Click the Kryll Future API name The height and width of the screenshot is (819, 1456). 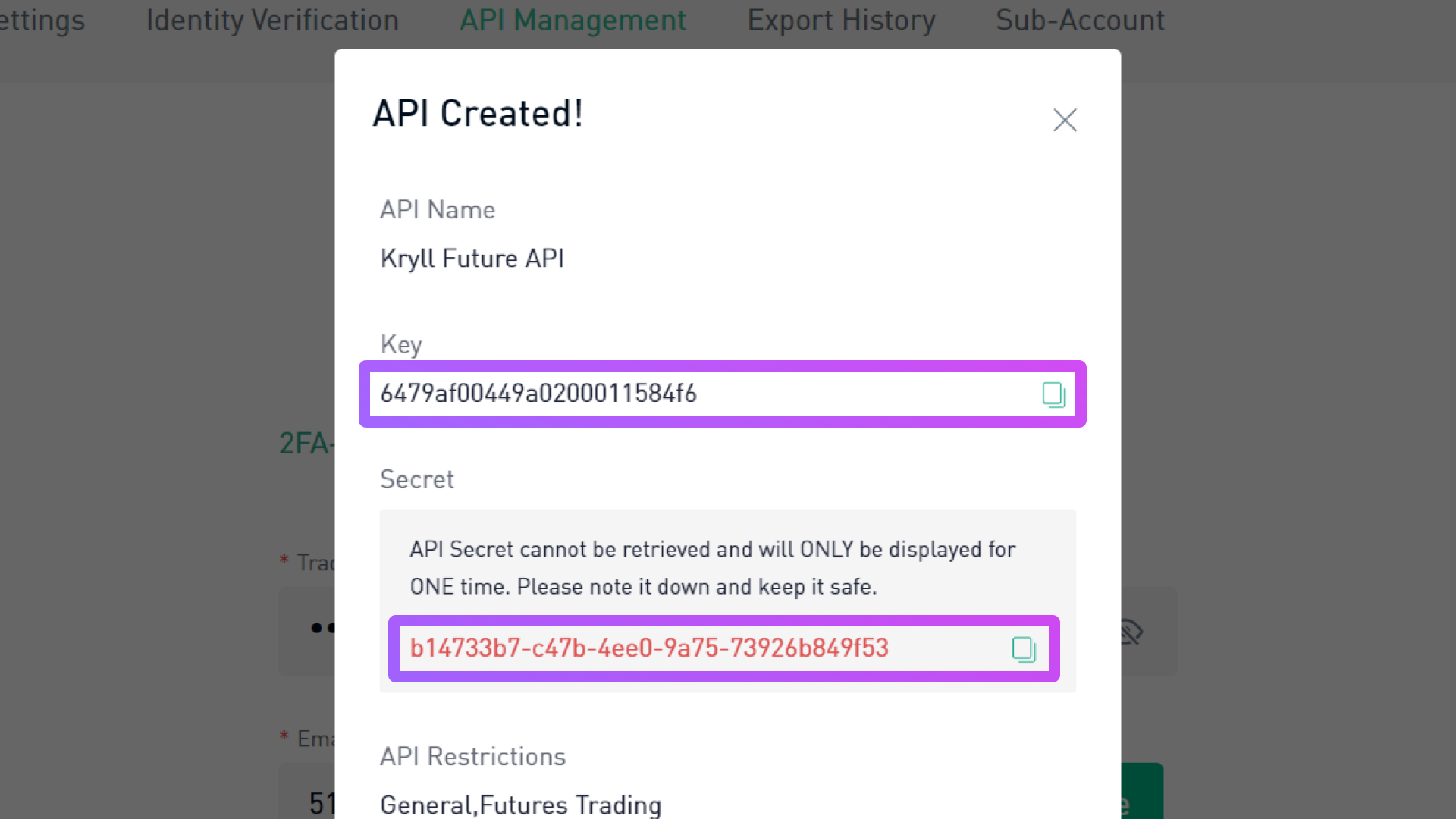[472, 259]
